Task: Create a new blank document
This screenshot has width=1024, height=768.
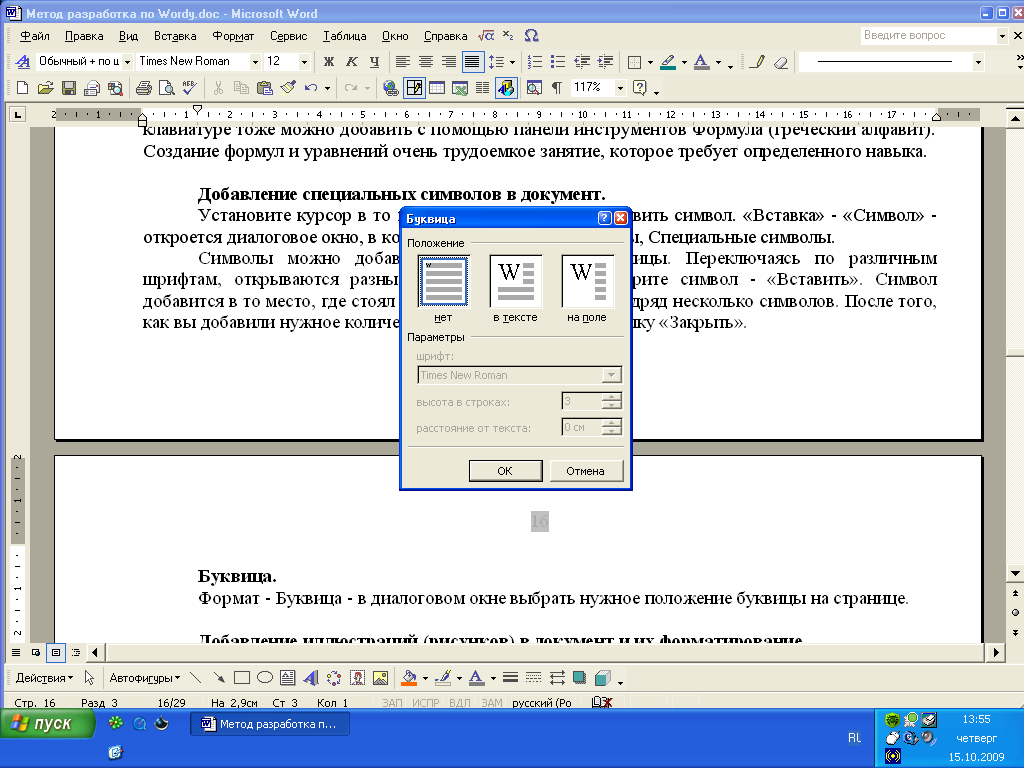Action: (x=22, y=88)
